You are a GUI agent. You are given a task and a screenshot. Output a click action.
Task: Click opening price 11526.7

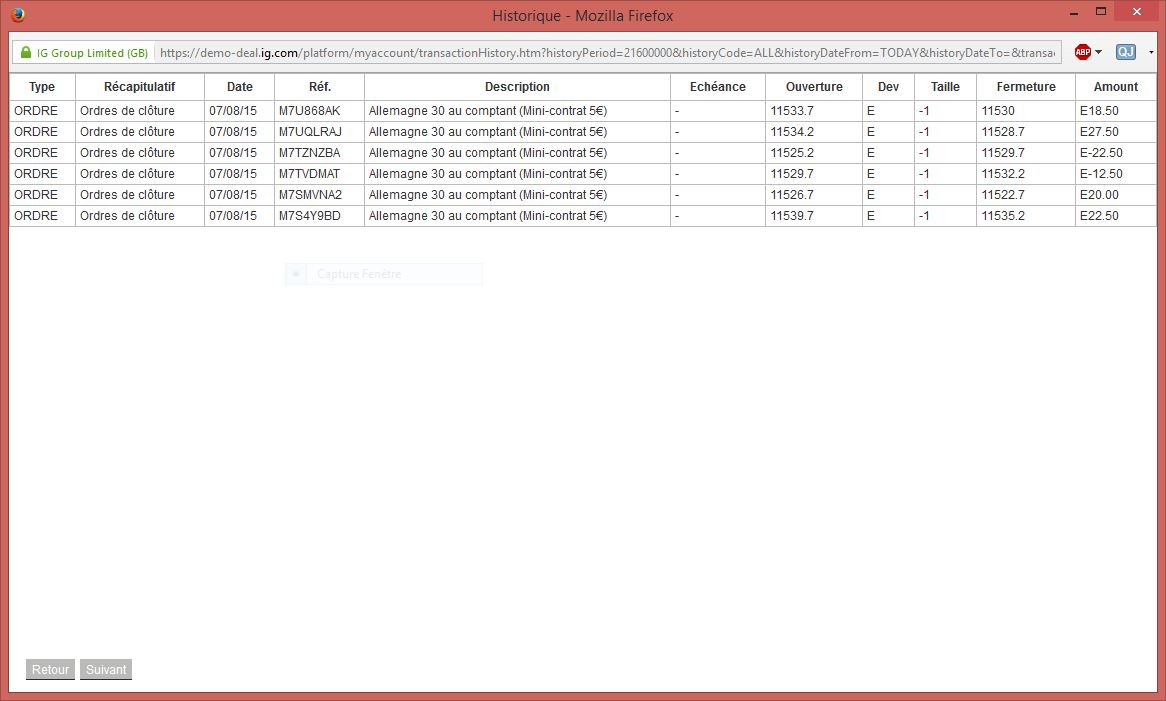point(792,195)
